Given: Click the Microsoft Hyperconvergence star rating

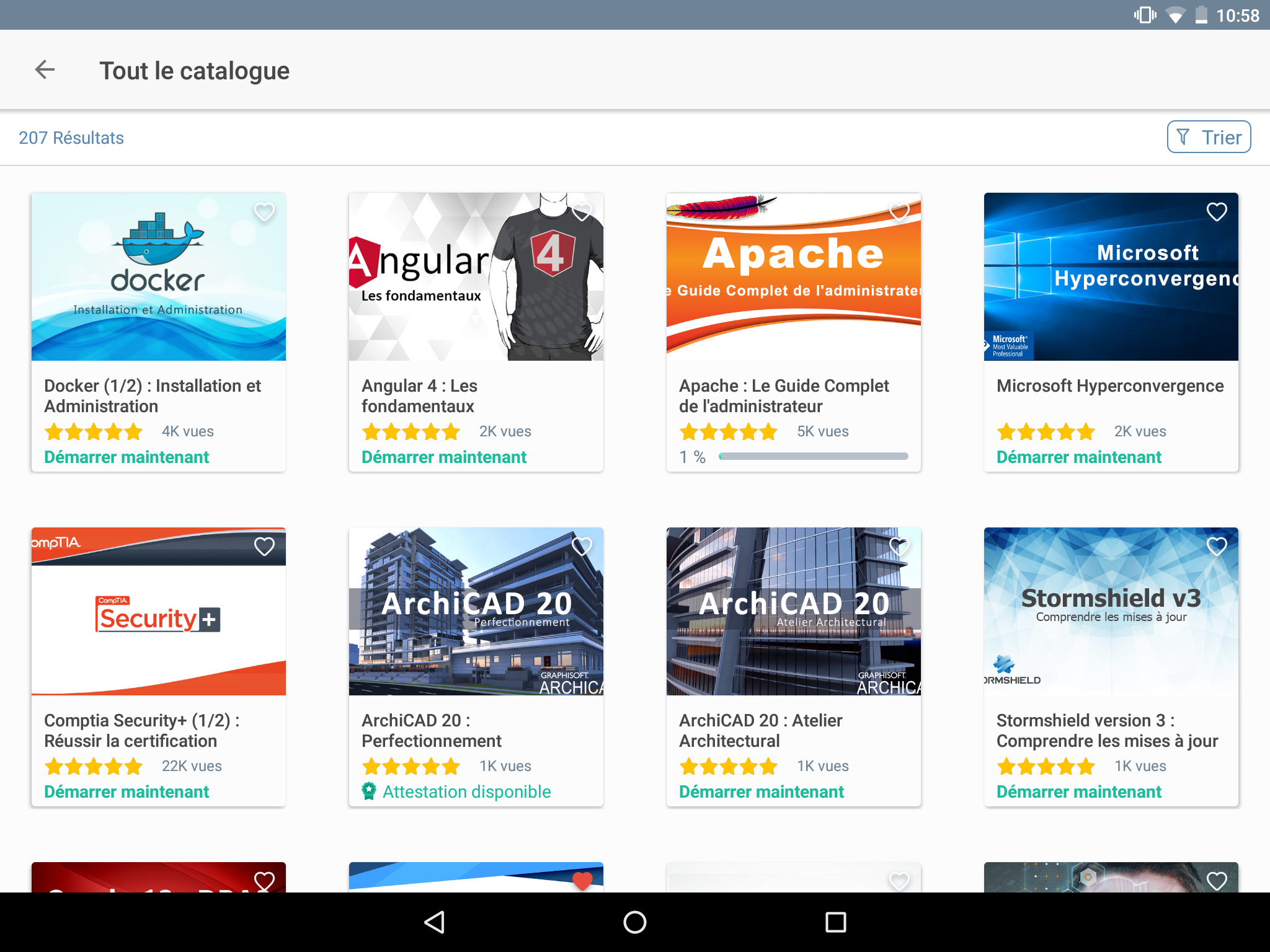Looking at the screenshot, I should (1046, 431).
